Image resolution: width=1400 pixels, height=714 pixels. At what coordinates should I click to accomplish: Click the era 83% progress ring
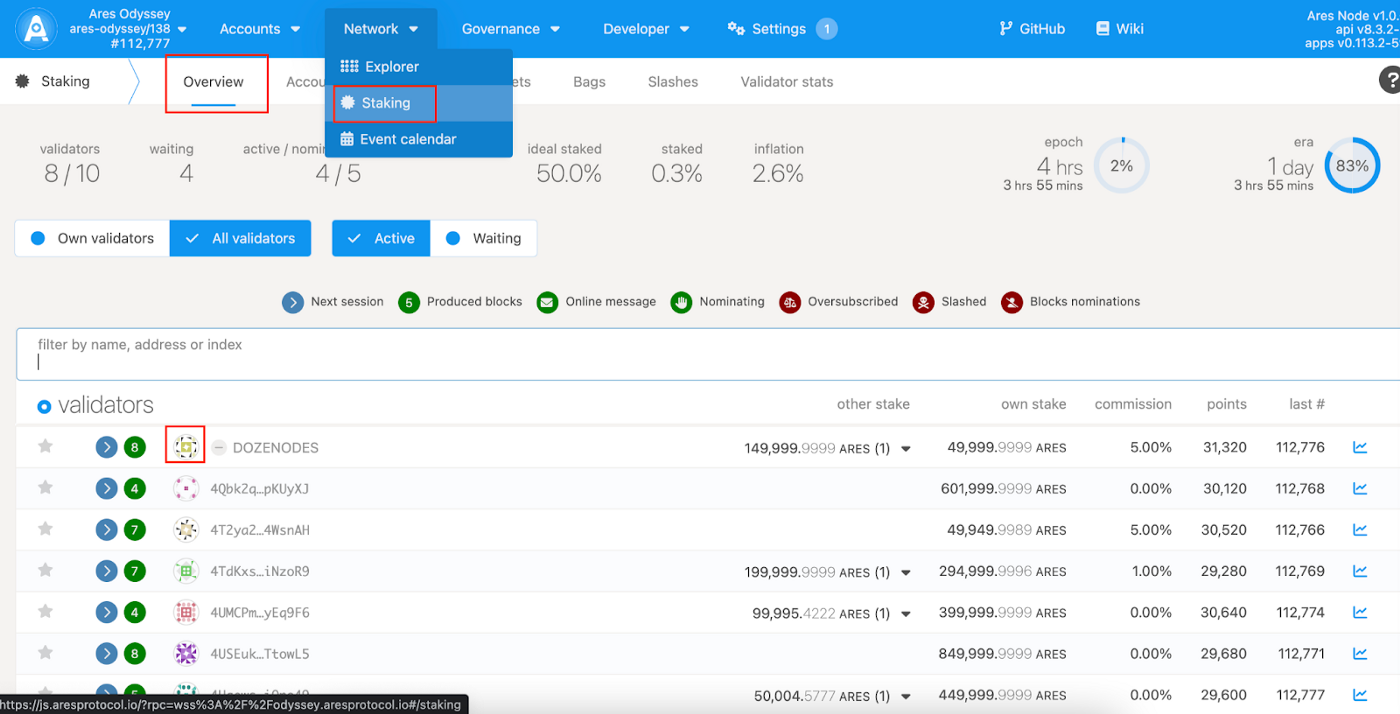point(1352,166)
